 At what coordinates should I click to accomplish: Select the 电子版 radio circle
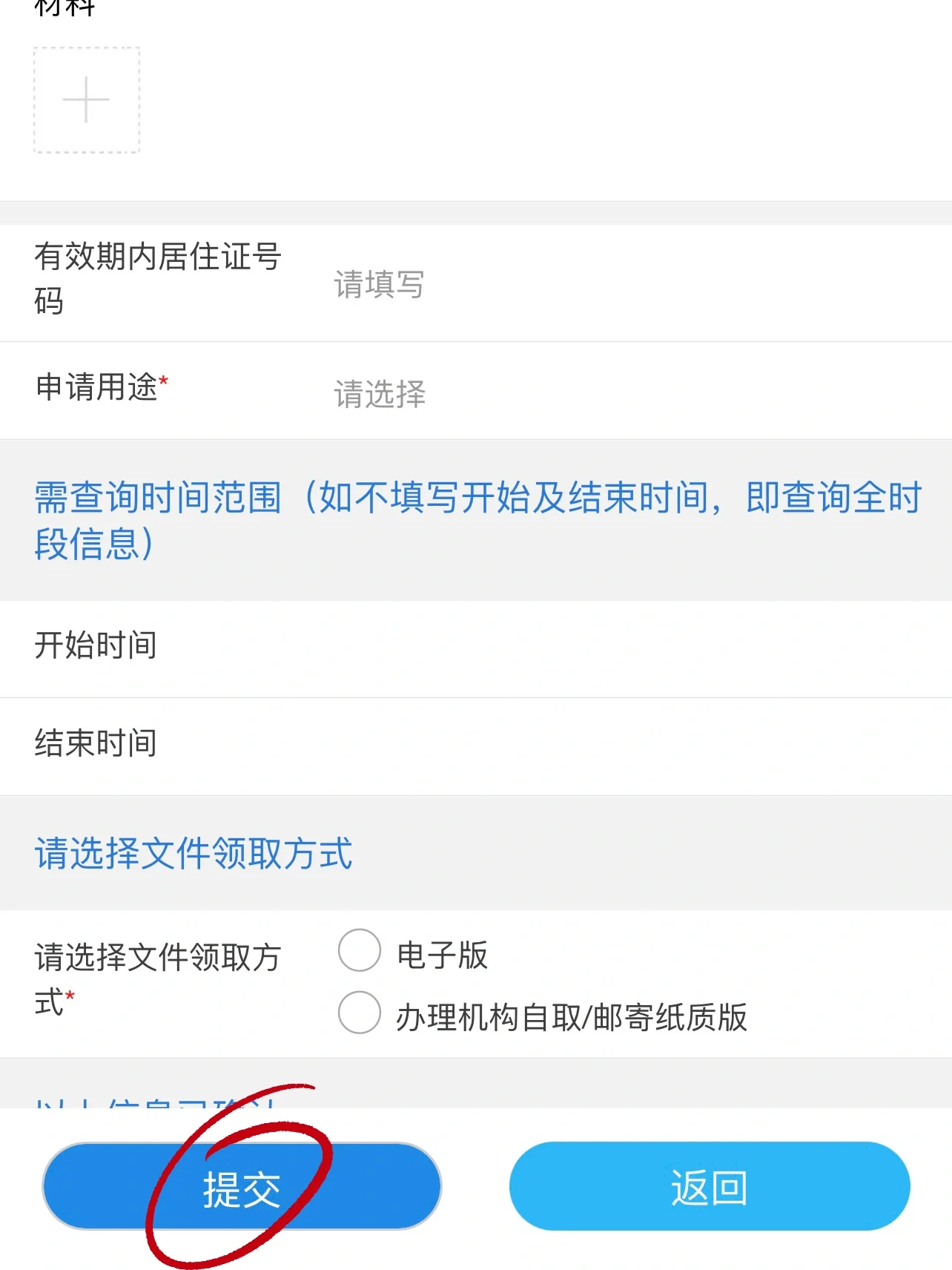(x=360, y=950)
